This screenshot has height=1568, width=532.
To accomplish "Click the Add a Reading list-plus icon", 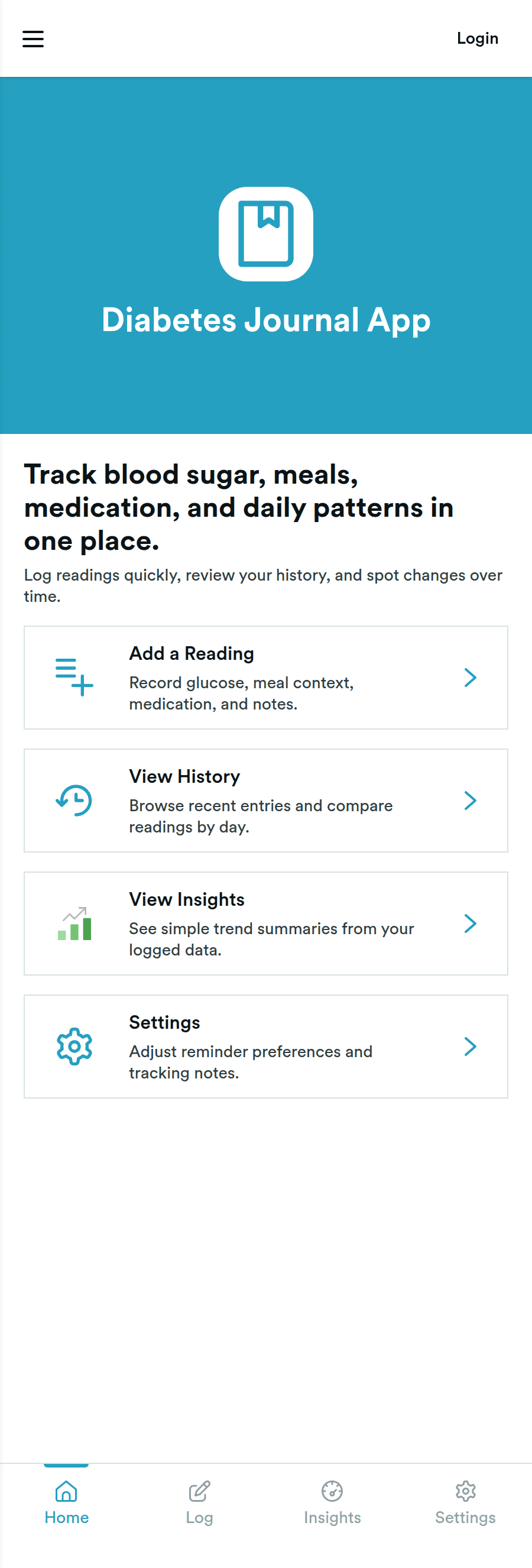I will click(x=74, y=677).
